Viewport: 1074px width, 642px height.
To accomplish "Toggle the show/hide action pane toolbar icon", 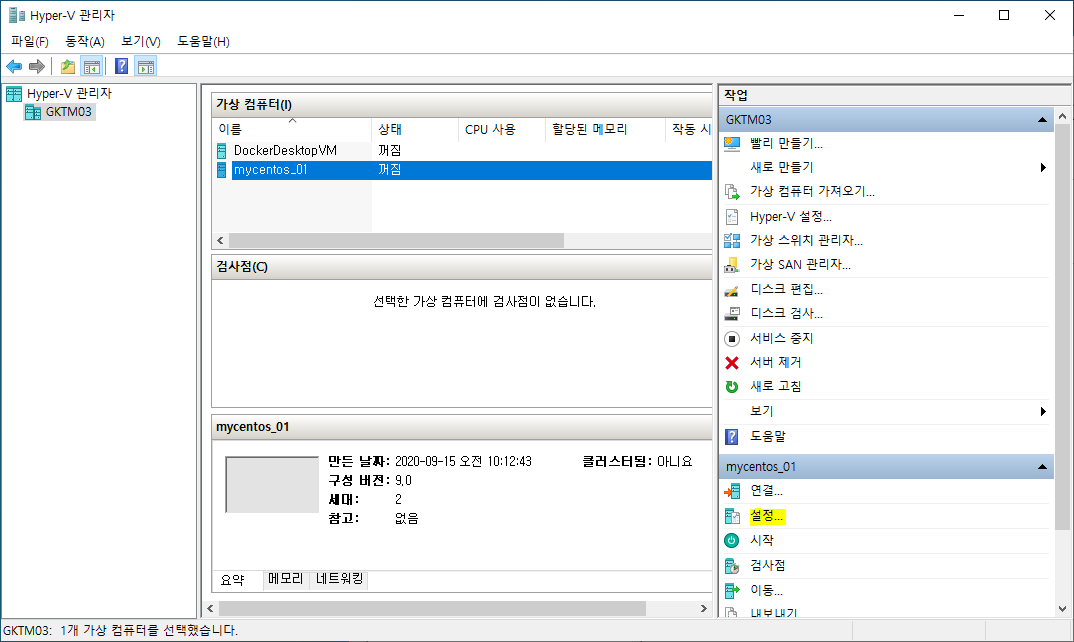I will 146,66.
